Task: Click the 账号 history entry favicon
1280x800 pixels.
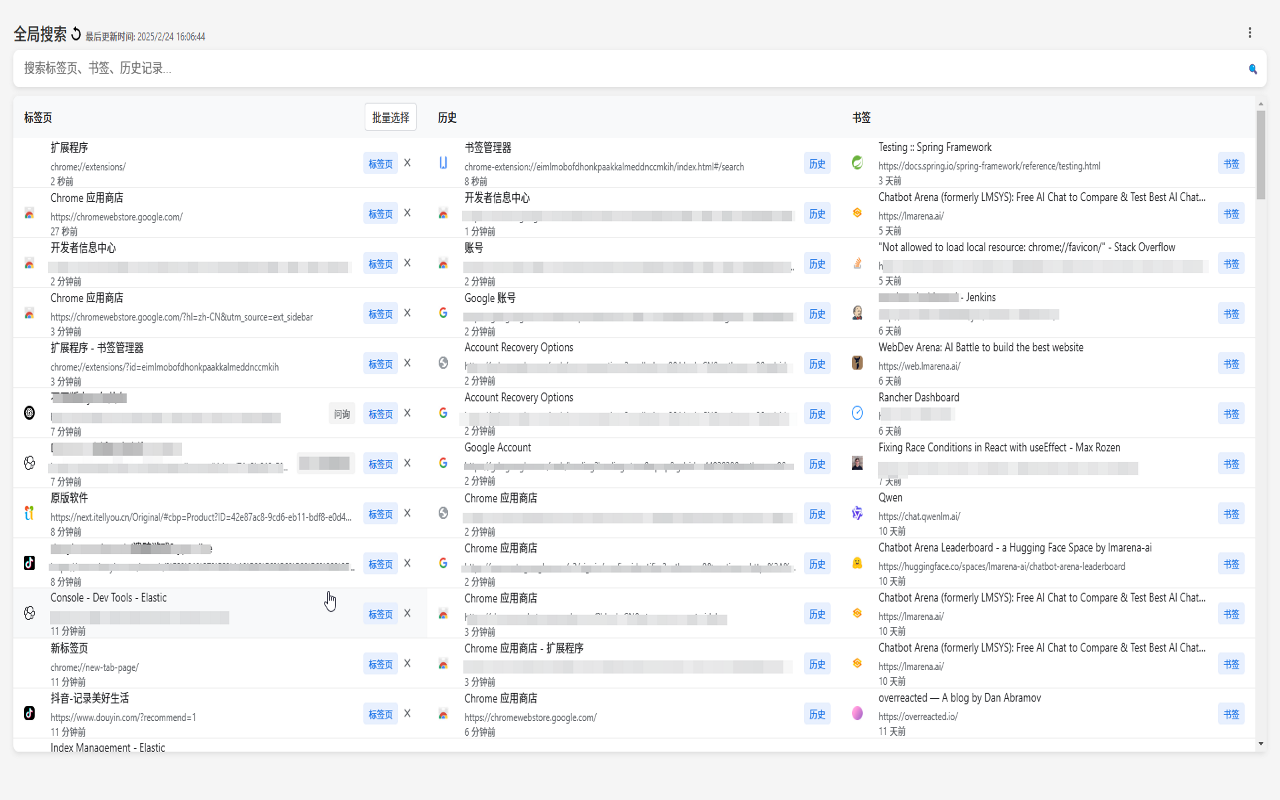Action: (443, 263)
